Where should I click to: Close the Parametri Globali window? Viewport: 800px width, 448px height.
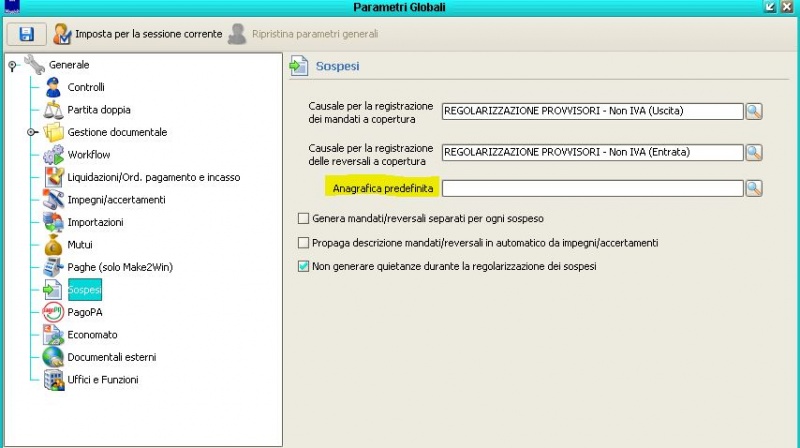click(x=787, y=7)
